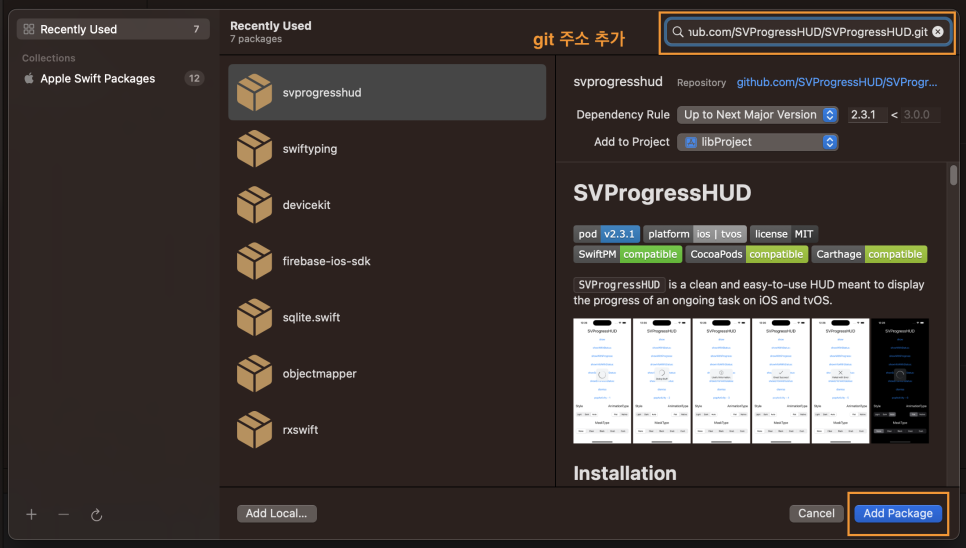The width and height of the screenshot is (966, 548).
Task: Click the pod v2.3.1 badge
Action: coord(606,234)
